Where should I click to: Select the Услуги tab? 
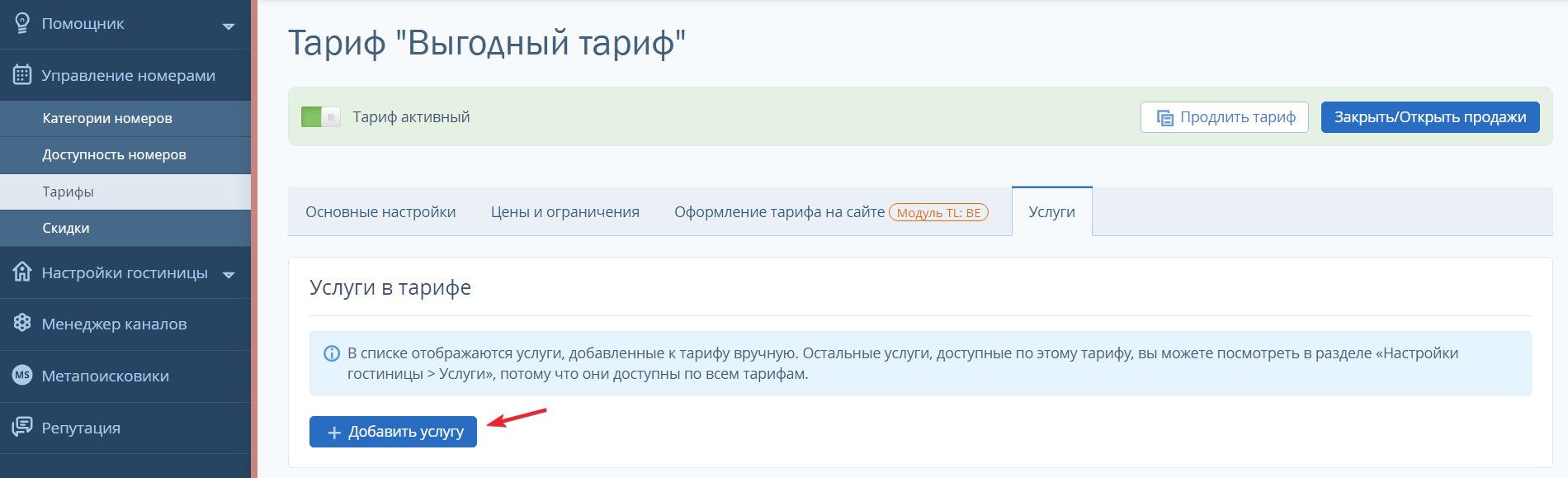point(1052,211)
